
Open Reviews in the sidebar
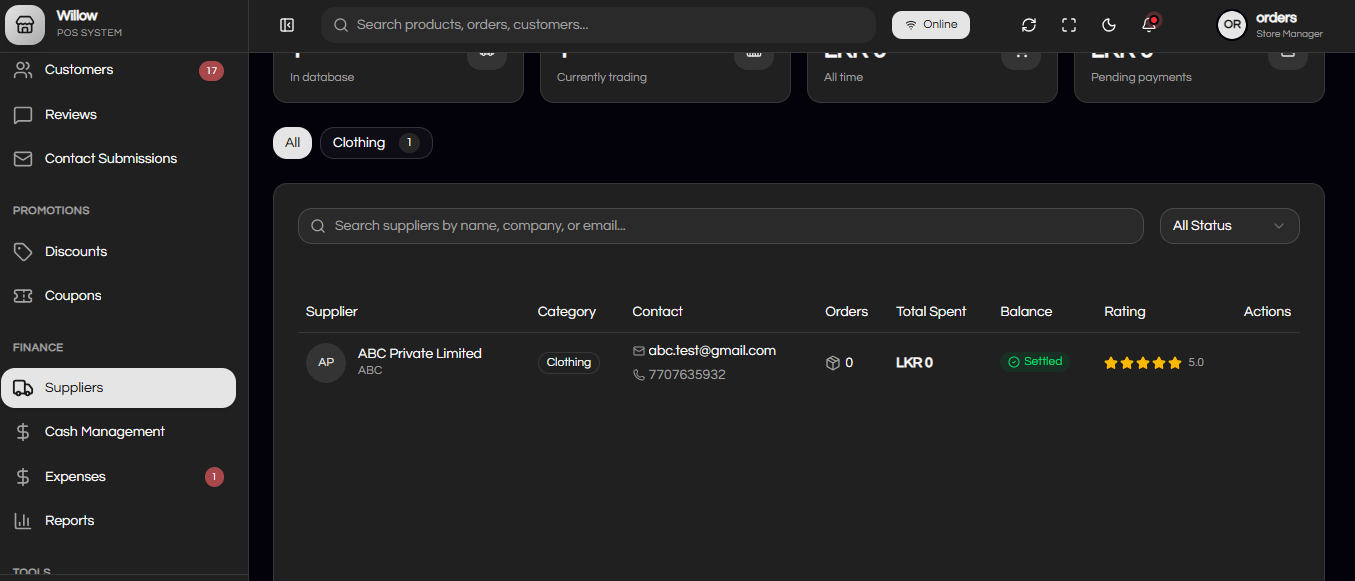(118, 115)
